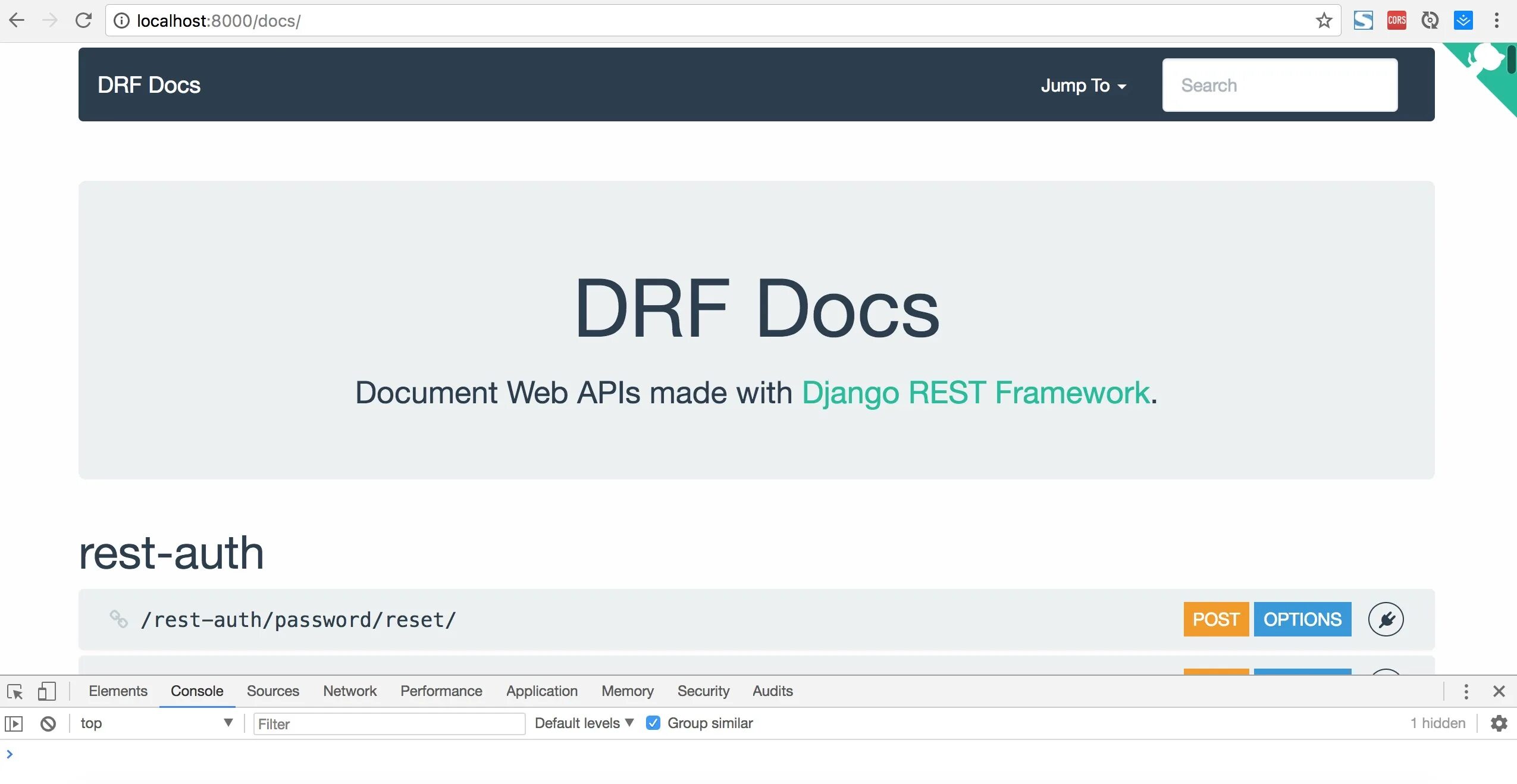The width and height of the screenshot is (1517, 784).
Task: Switch to the Network tab
Action: (350, 691)
